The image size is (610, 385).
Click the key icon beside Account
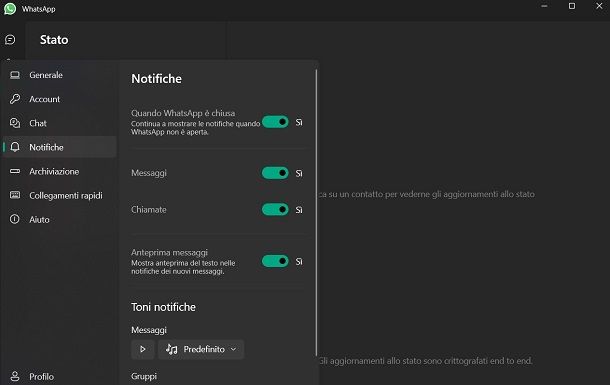[x=15, y=99]
